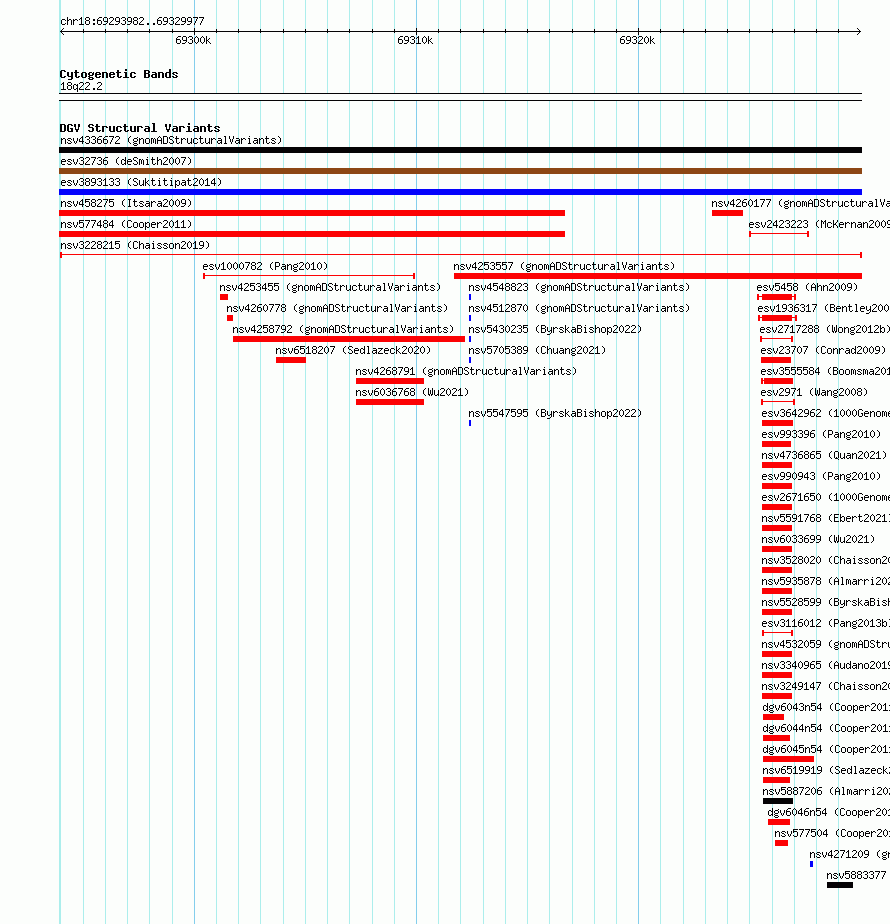Viewport: 890px width, 924px height.
Task: Open esv993396 (Pang2010) label
Action: 821,434
